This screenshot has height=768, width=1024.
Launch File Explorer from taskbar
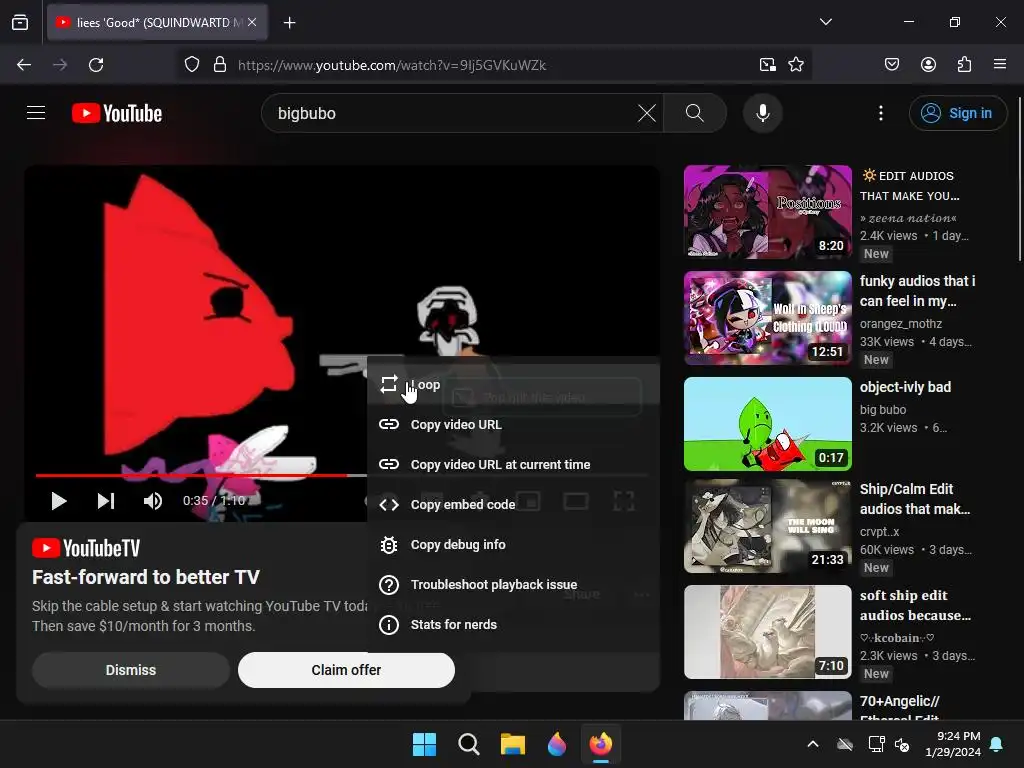coord(513,744)
